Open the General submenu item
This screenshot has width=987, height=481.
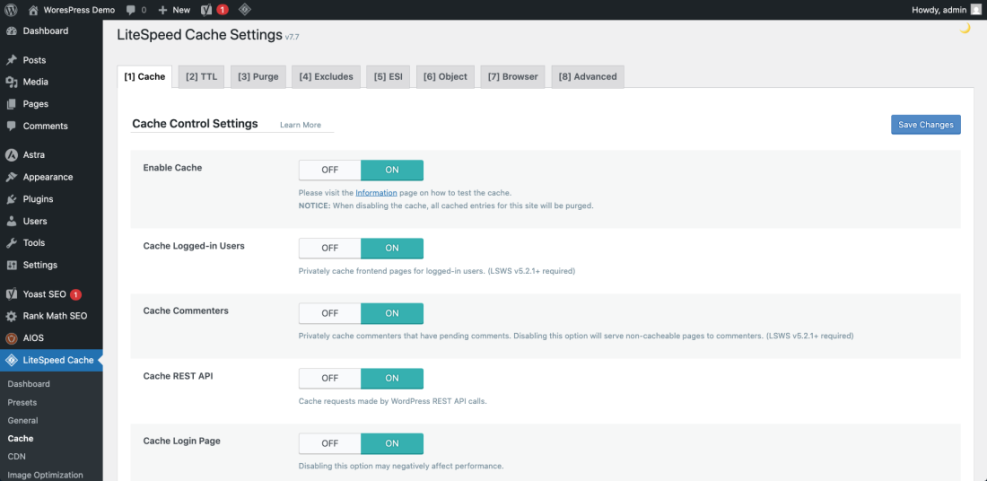[23, 421]
